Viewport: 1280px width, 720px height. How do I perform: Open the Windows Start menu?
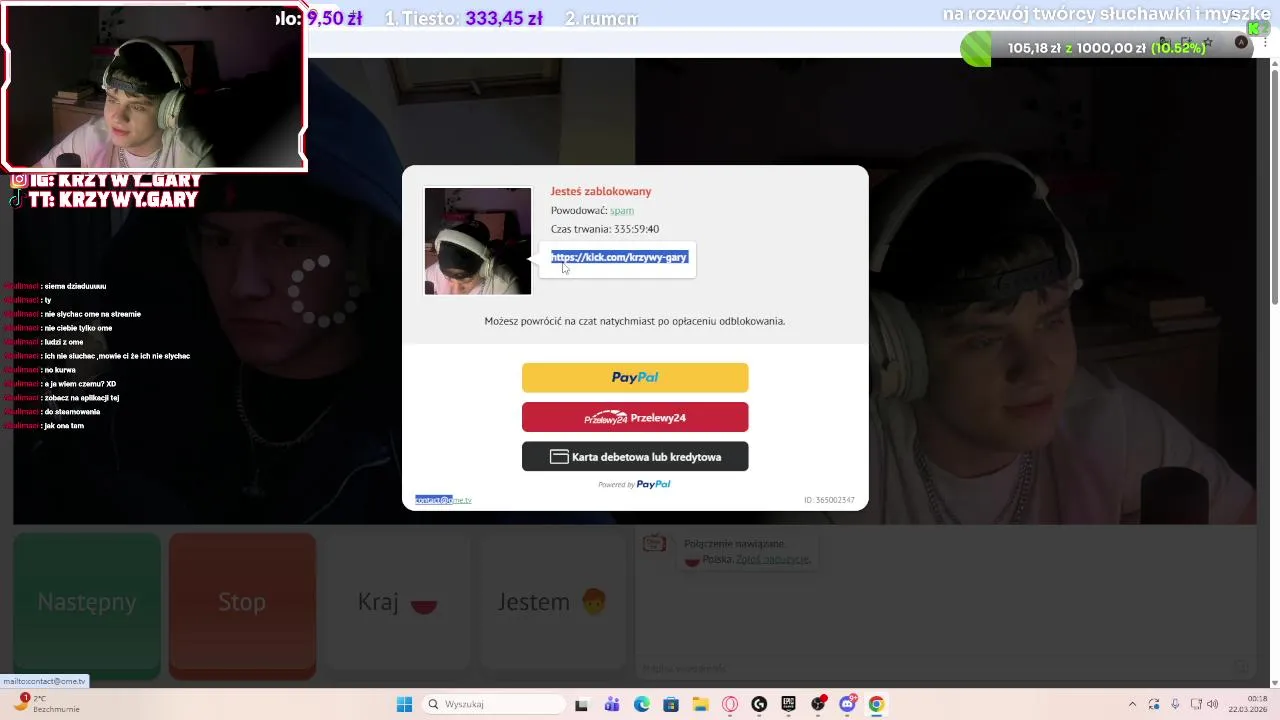coord(404,704)
